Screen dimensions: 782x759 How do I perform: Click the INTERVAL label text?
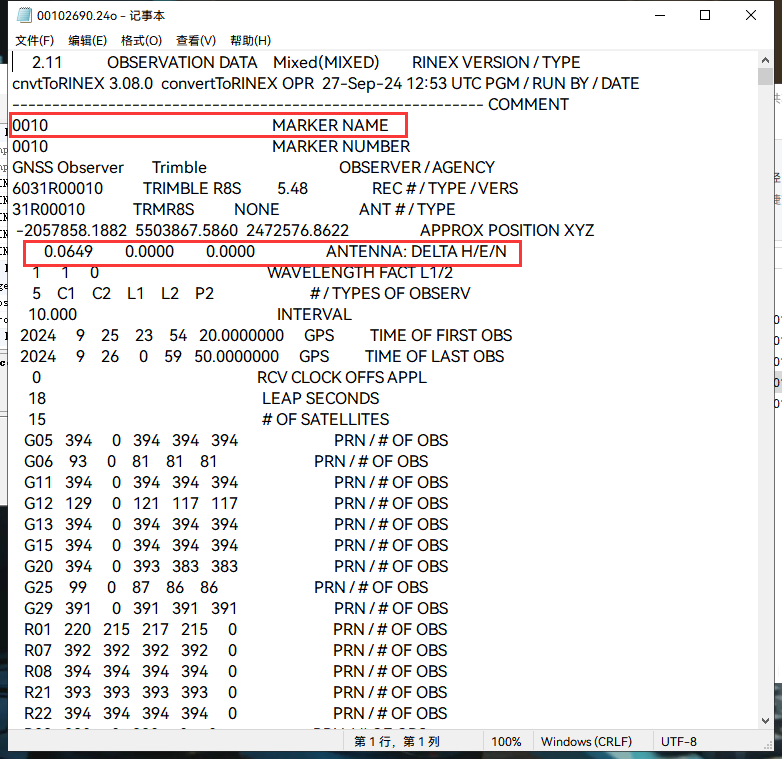314,314
